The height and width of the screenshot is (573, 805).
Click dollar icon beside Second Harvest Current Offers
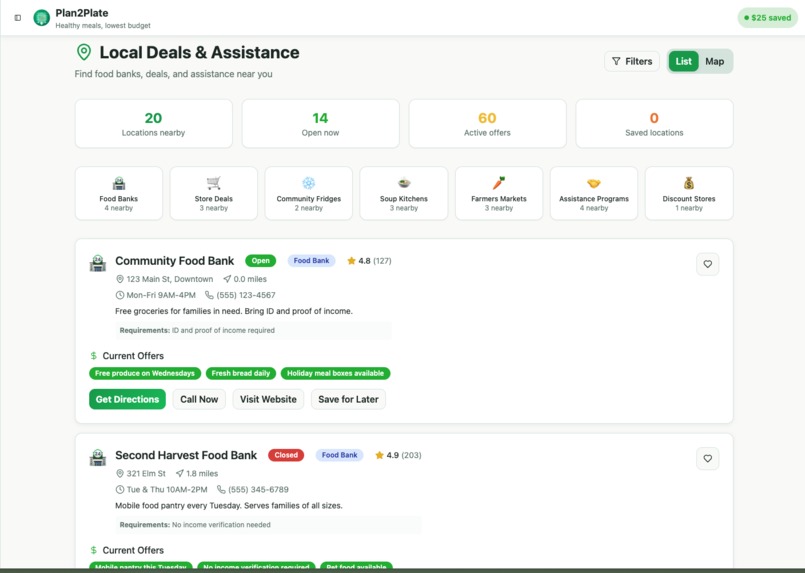[x=93, y=550]
